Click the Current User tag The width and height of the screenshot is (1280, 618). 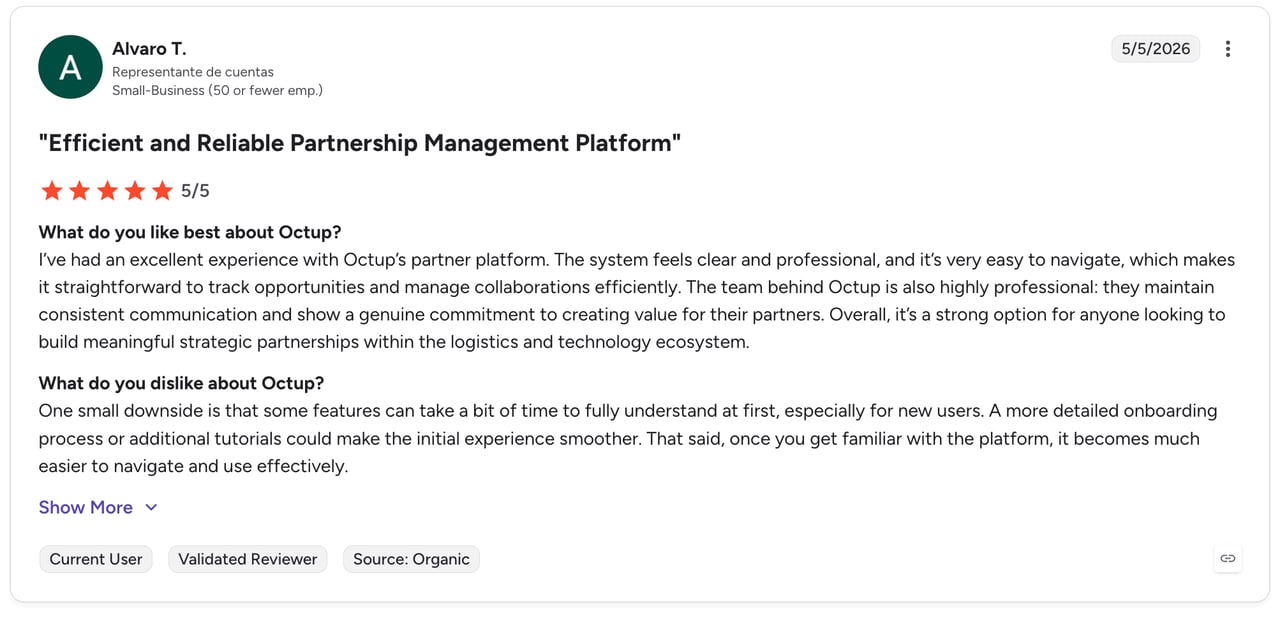pyautogui.click(x=96, y=559)
